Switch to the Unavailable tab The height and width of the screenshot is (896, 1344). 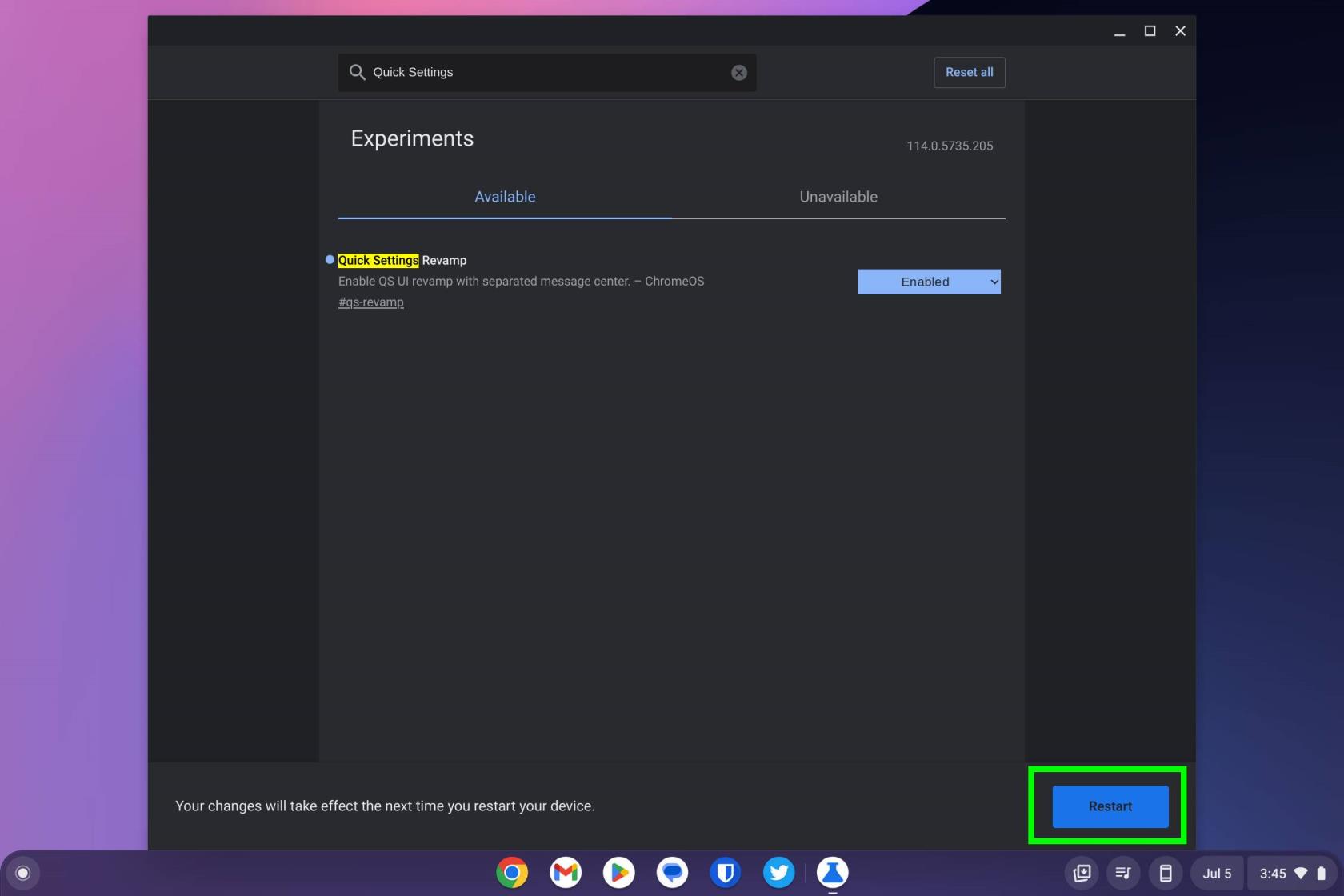click(x=838, y=197)
